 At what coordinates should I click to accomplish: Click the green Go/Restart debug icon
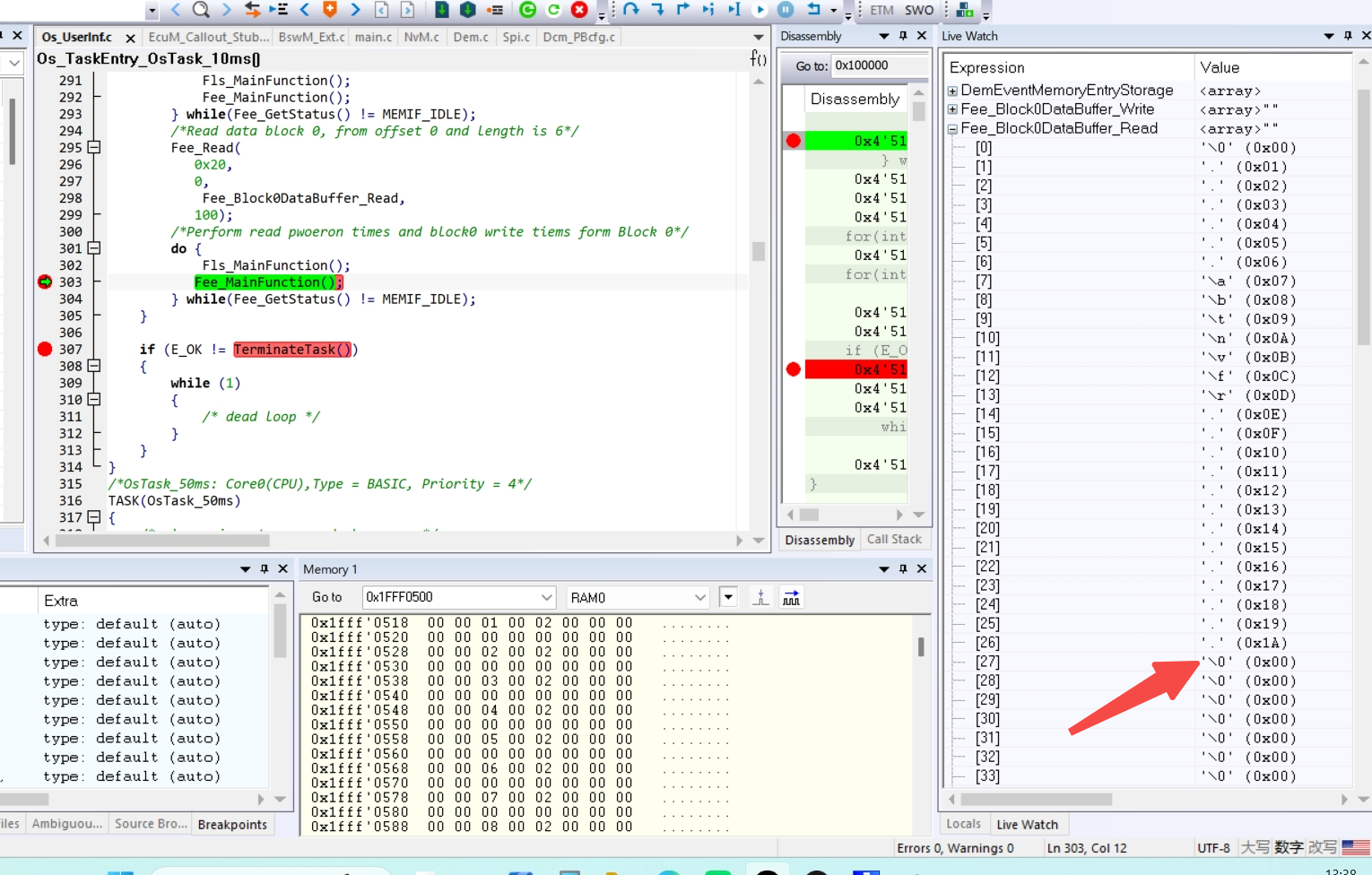point(527,10)
